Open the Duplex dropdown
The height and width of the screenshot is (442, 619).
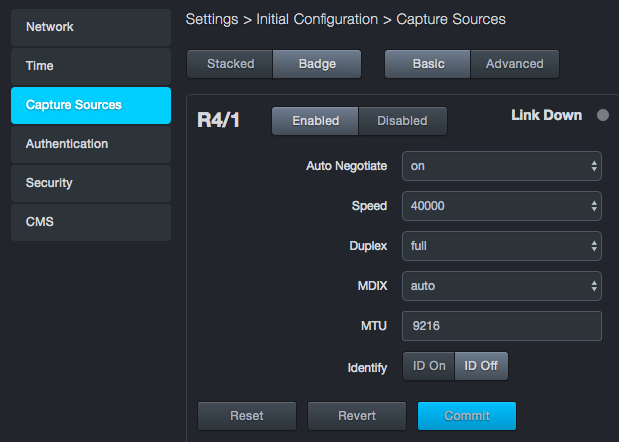pos(501,246)
